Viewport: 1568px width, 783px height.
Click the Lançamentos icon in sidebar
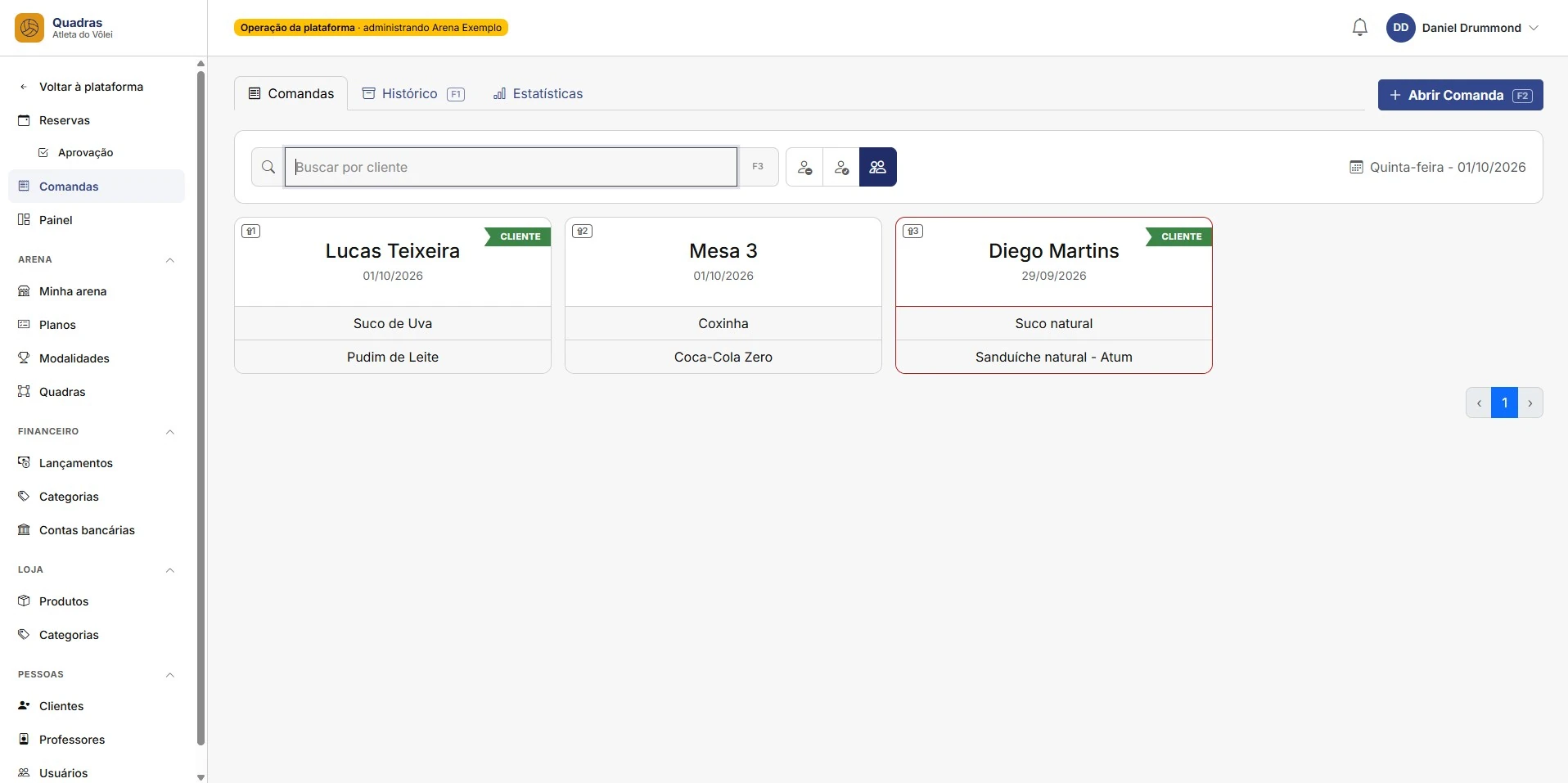(24, 463)
